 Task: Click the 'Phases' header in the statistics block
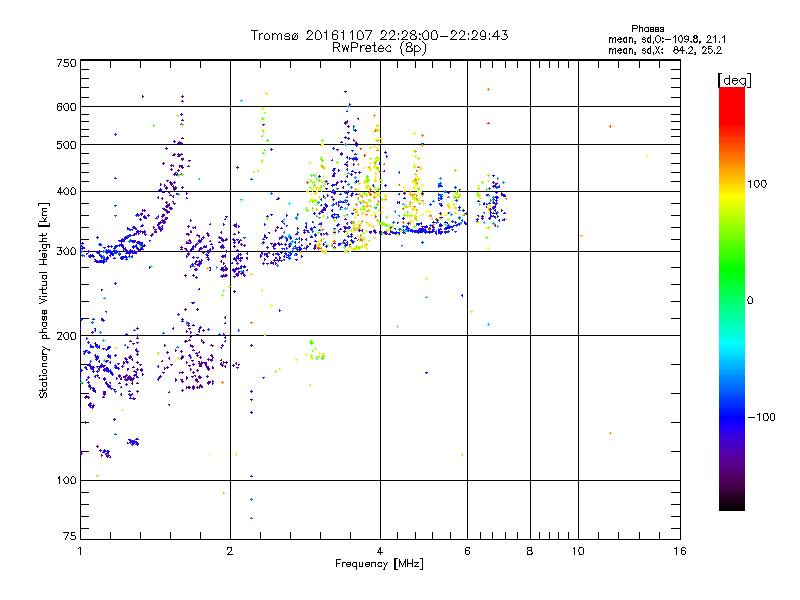coord(647,29)
